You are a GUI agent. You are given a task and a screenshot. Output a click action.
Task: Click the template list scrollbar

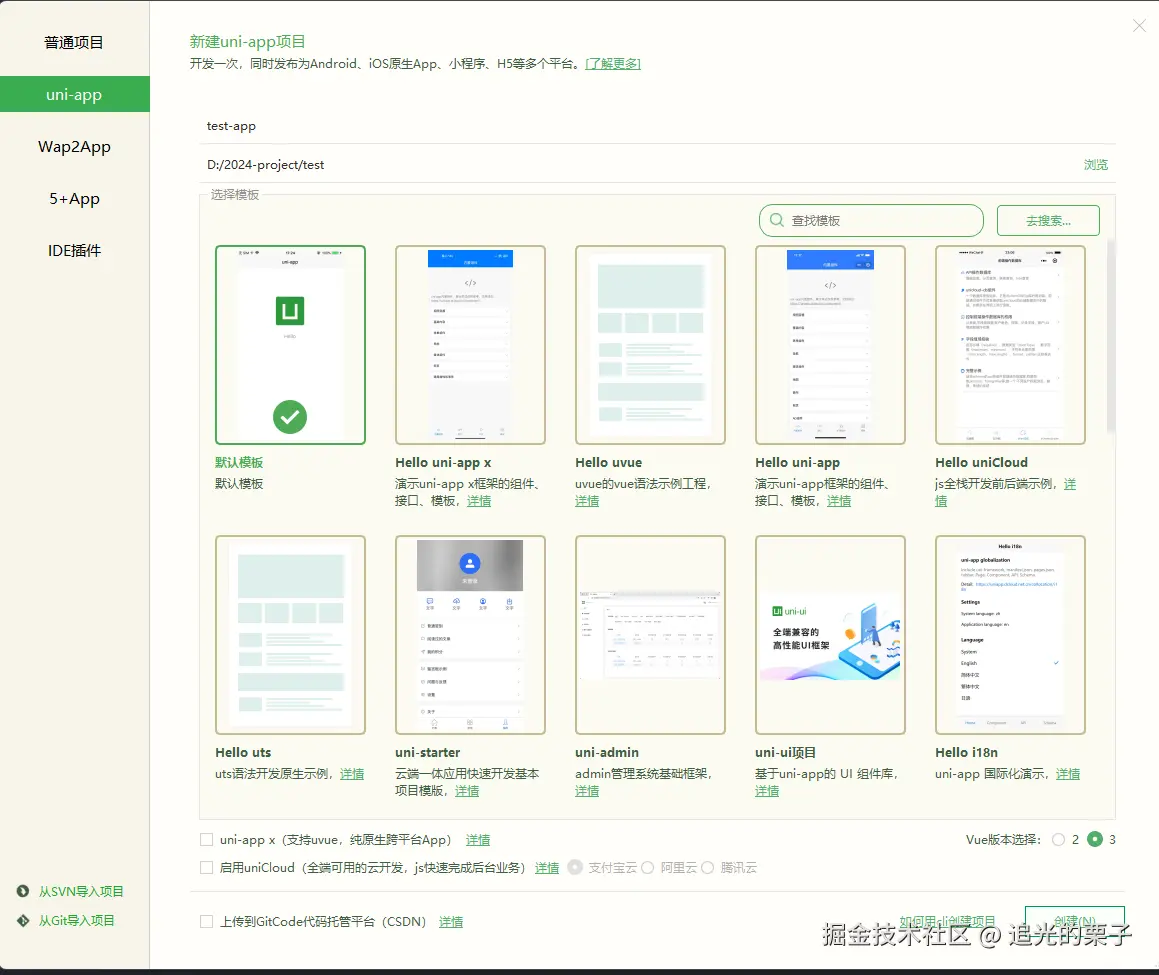[1111, 336]
